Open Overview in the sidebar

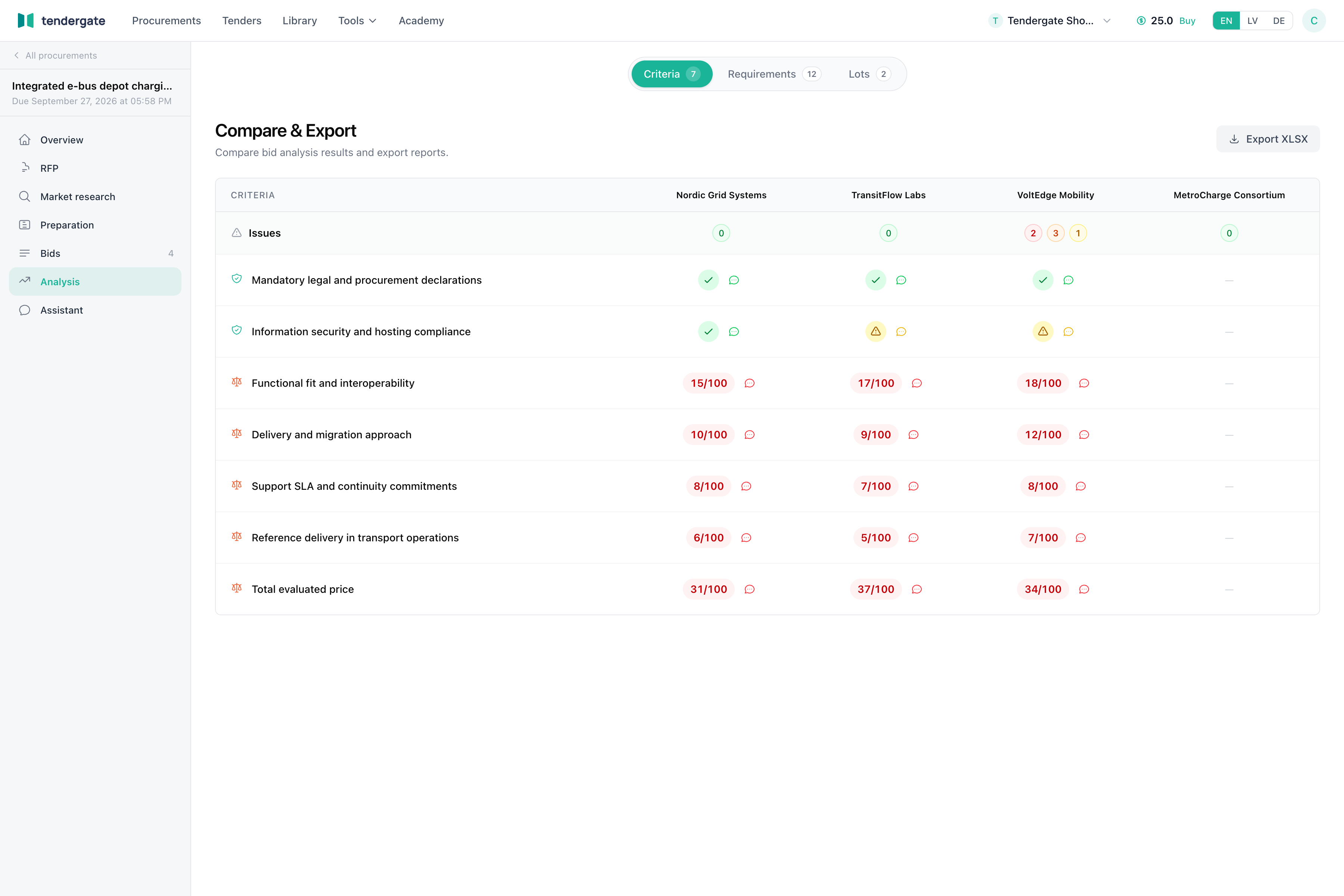(96, 140)
